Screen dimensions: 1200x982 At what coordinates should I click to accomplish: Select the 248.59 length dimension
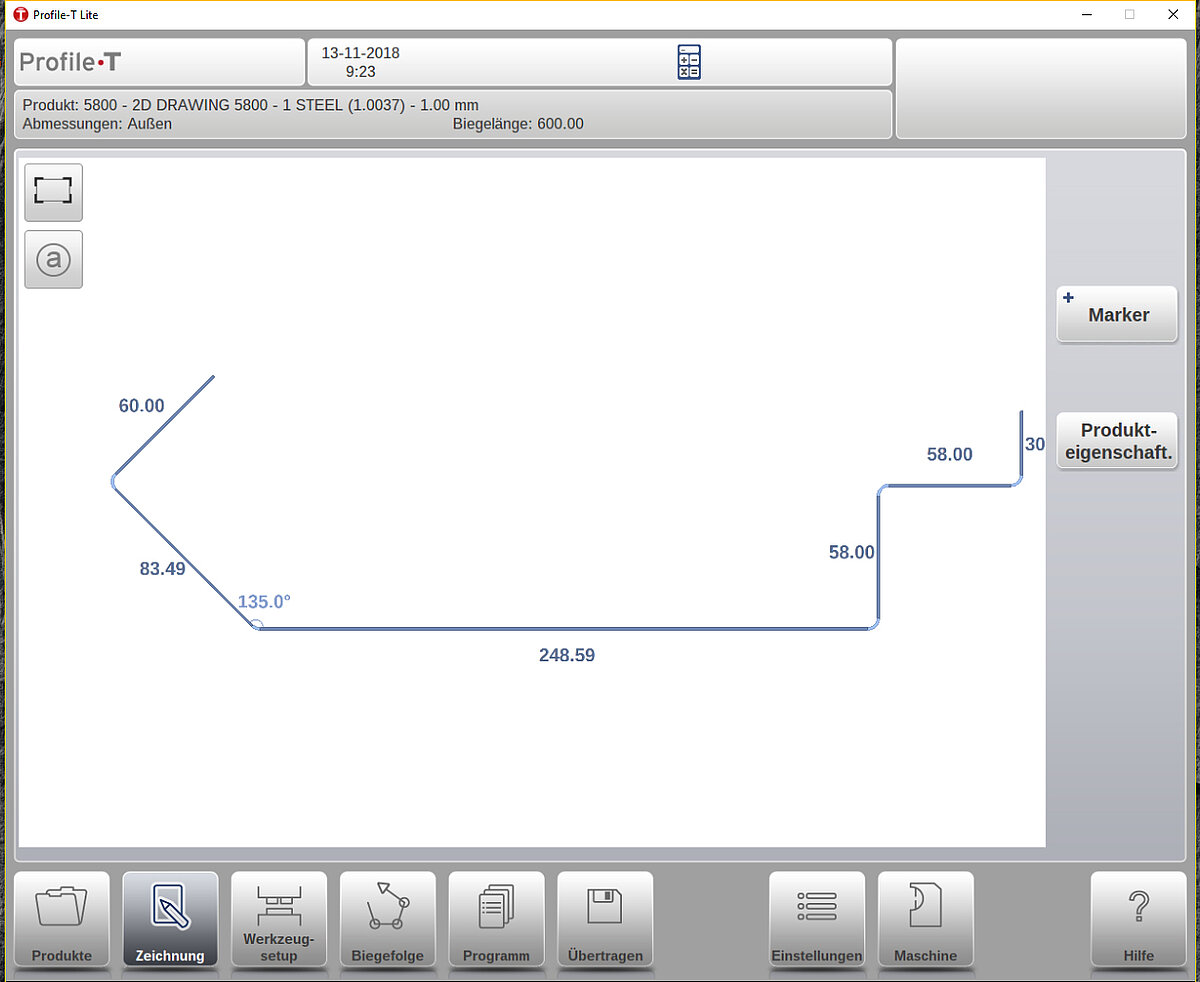(x=567, y=656)
